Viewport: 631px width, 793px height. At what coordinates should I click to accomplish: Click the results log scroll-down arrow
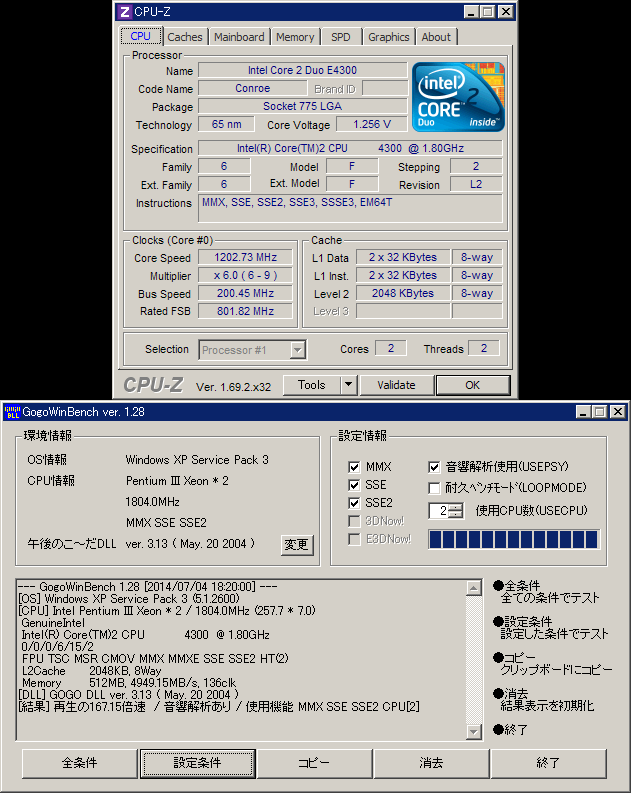pyautogui.click(x=473, y=731)
